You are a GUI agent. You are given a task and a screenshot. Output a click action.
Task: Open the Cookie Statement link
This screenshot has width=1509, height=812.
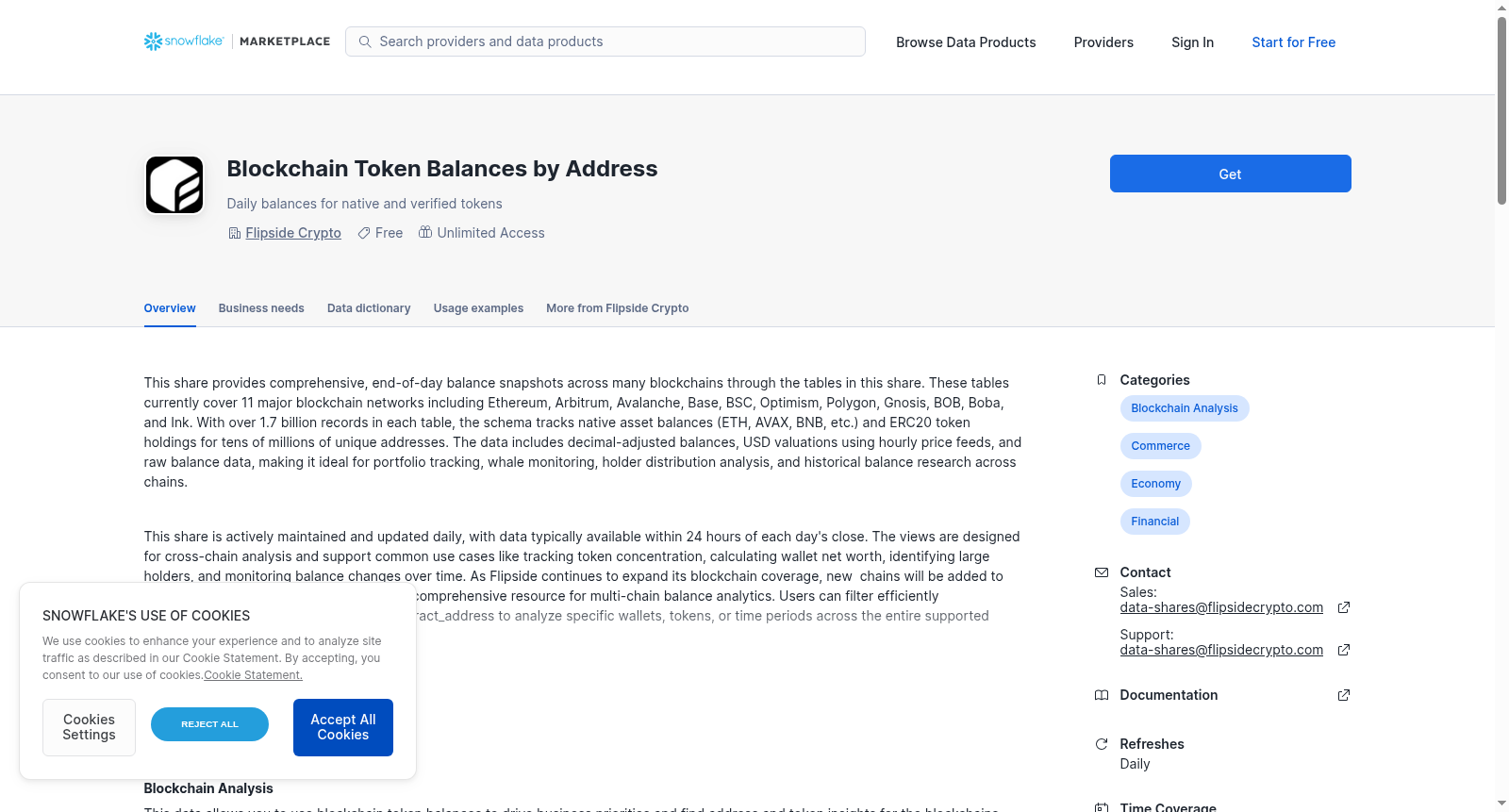coord(254,675)
